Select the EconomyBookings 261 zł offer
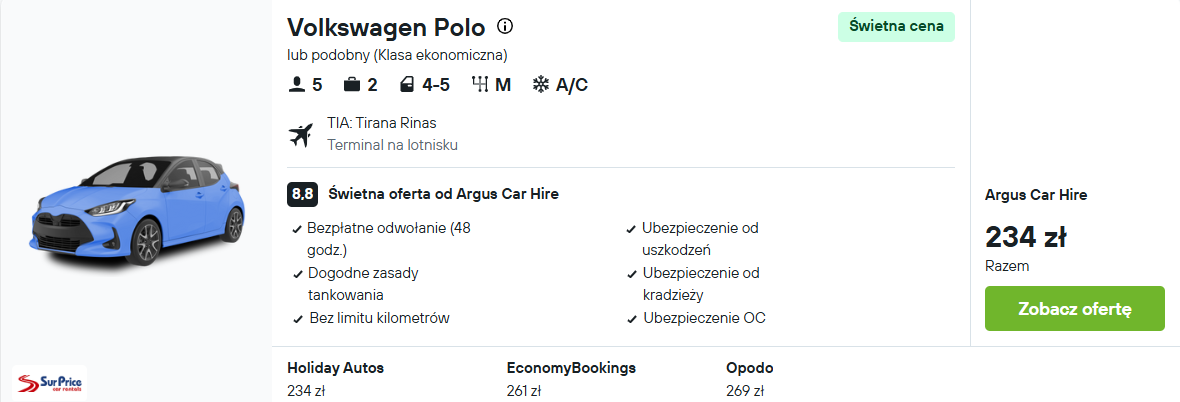 [x=571, y=379]
